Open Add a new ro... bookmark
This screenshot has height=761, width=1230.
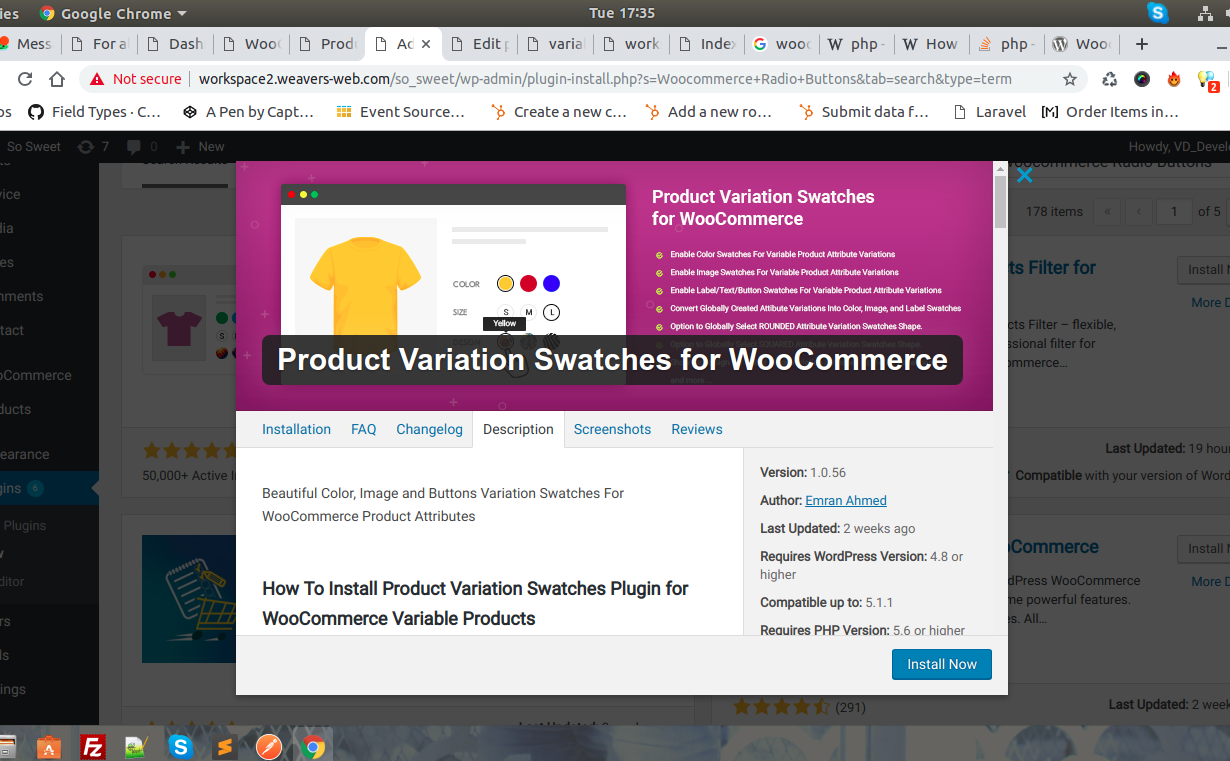point(709,112)
